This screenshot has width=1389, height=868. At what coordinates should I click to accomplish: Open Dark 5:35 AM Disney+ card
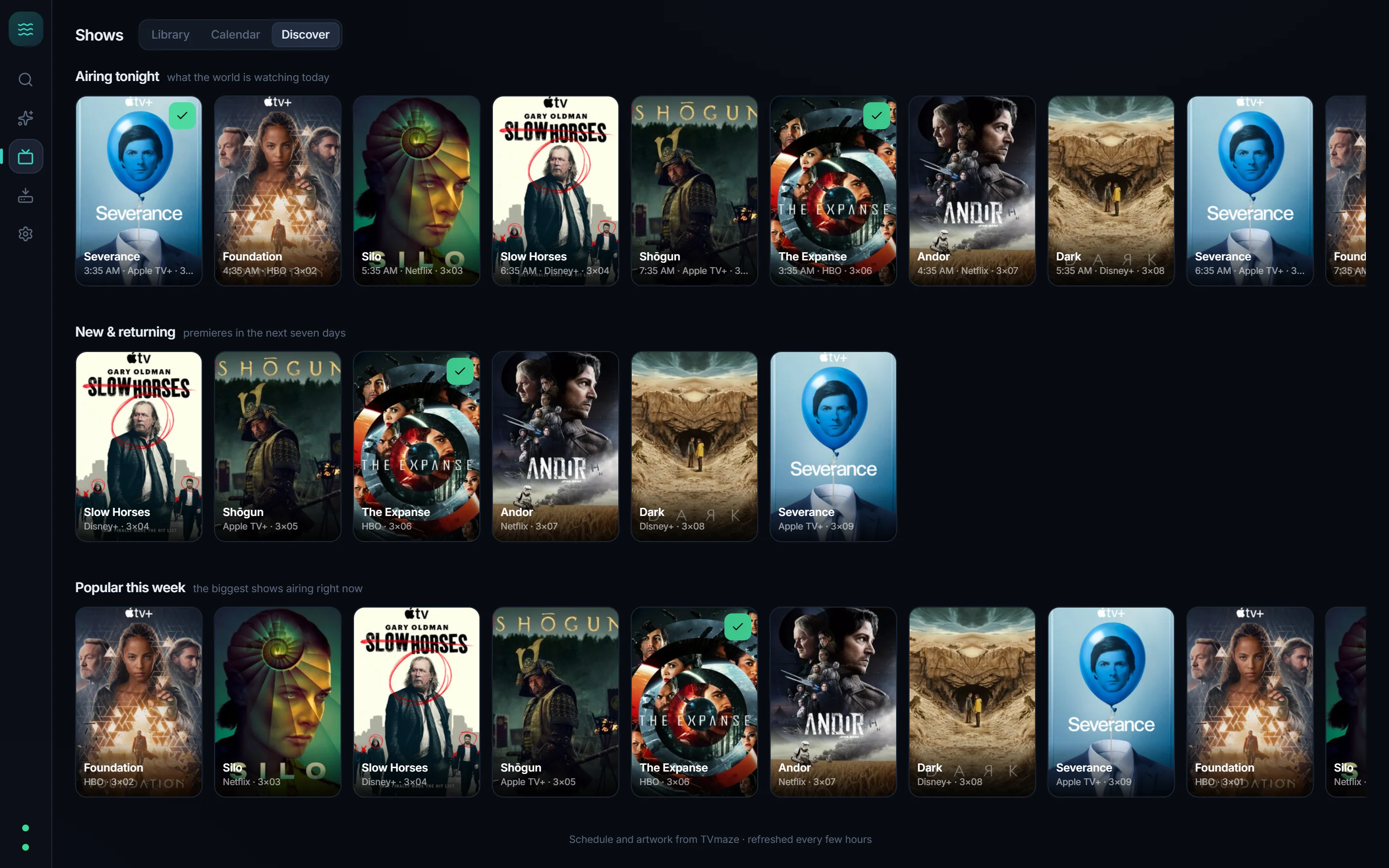tap(1111, 190)
